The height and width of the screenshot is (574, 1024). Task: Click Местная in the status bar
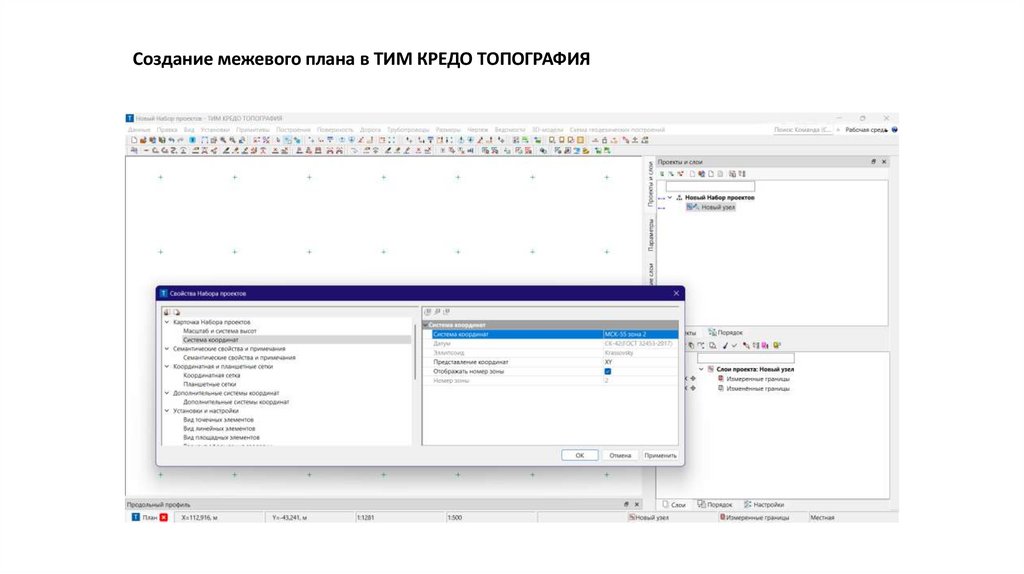tap(822, 517)
